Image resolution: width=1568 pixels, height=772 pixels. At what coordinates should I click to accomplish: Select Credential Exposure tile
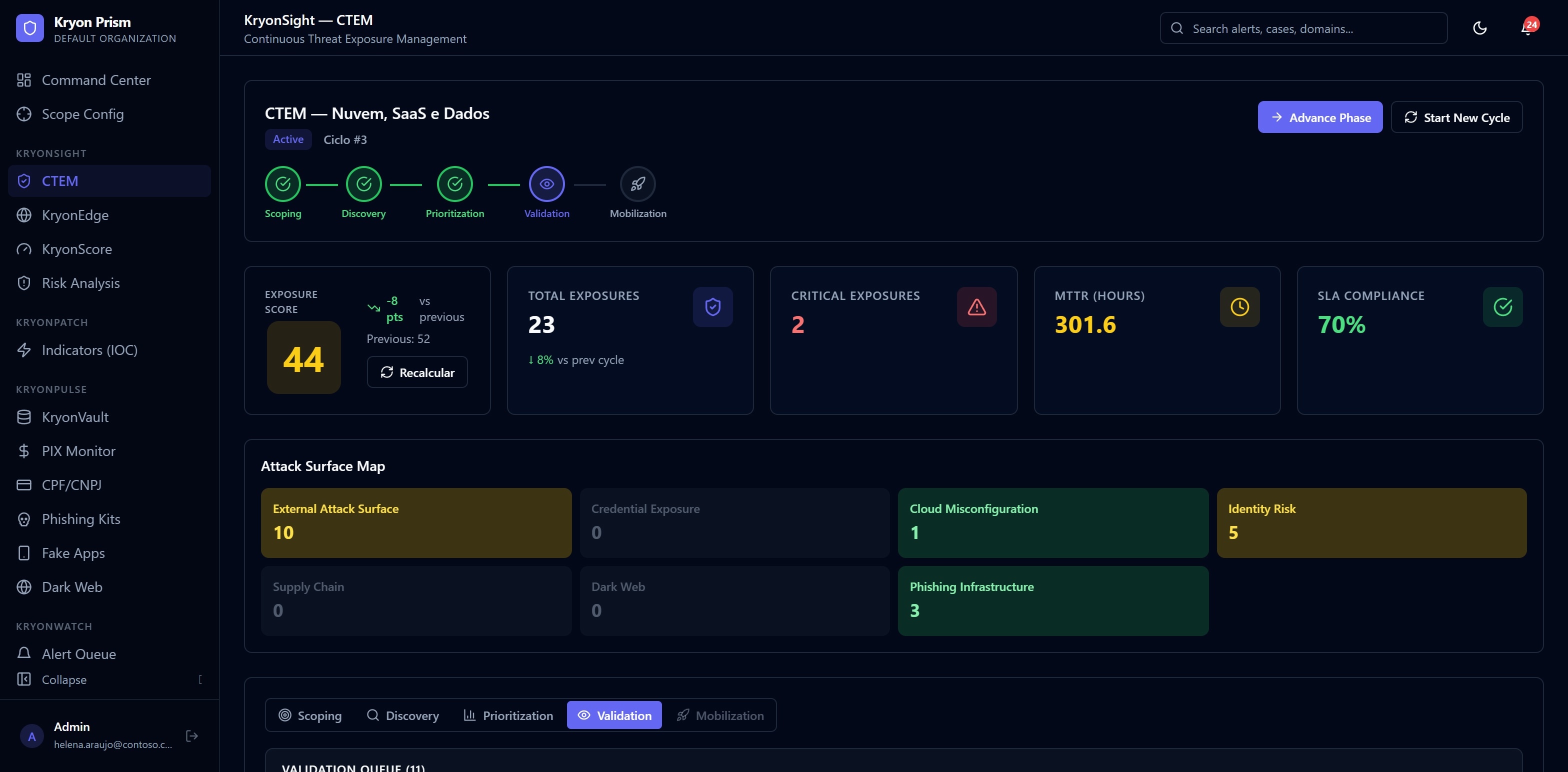coord(734,523)
